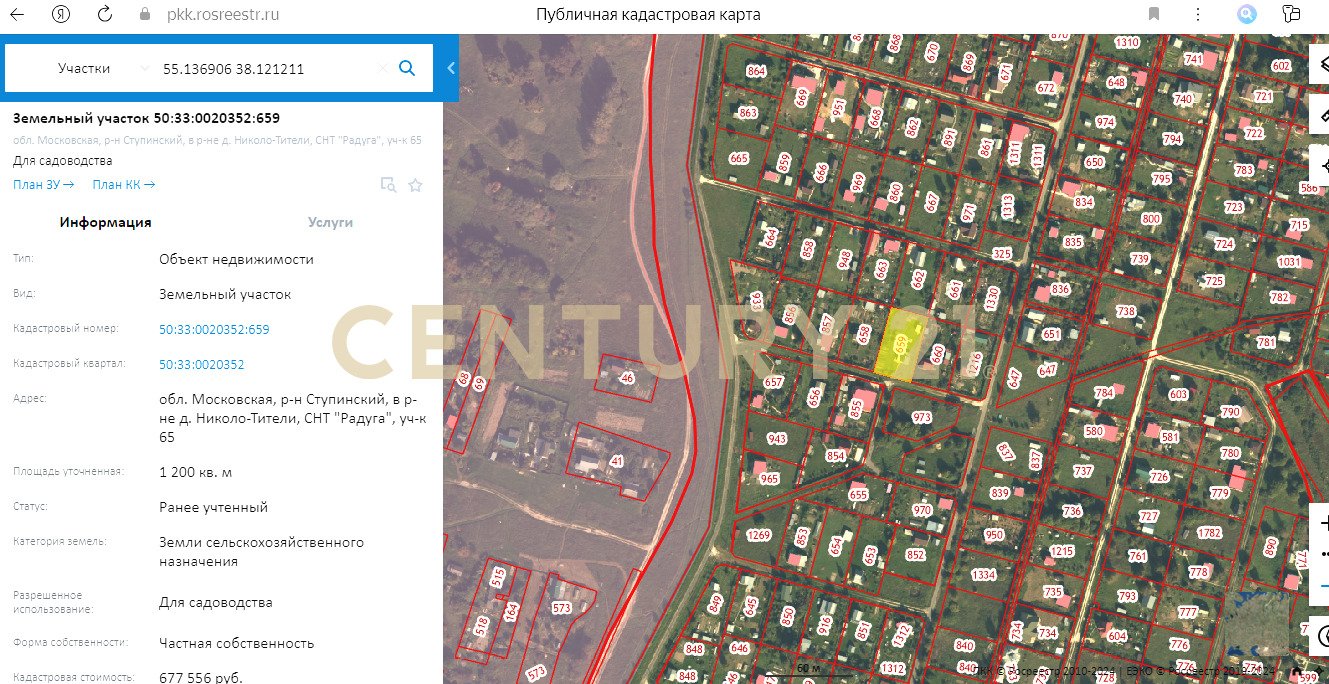The image size is (1329, 684).
Task: Open cadastral number link 50:33:0020352:659
Action: [214, 329]
